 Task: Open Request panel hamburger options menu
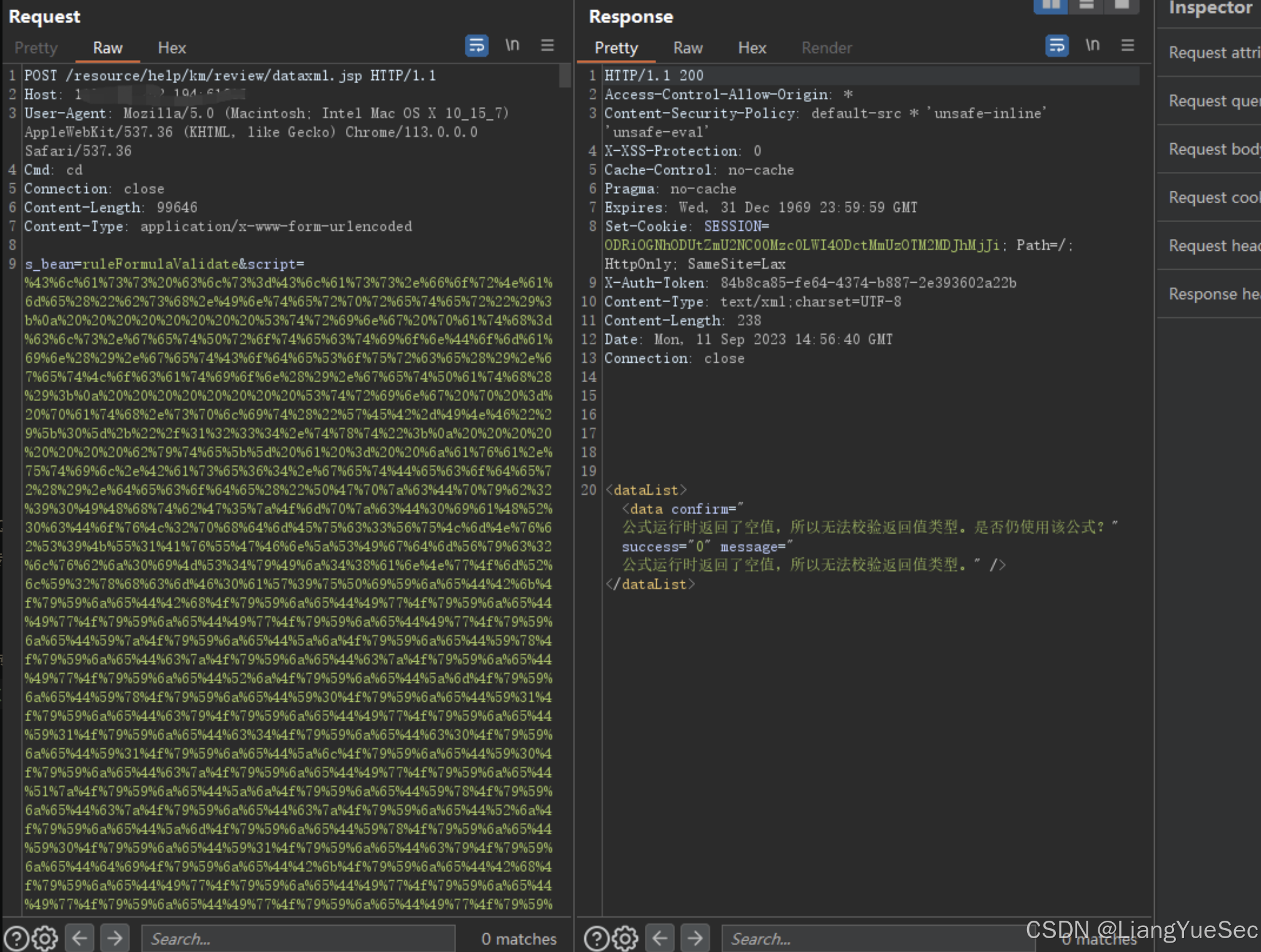tap(547, 46)
